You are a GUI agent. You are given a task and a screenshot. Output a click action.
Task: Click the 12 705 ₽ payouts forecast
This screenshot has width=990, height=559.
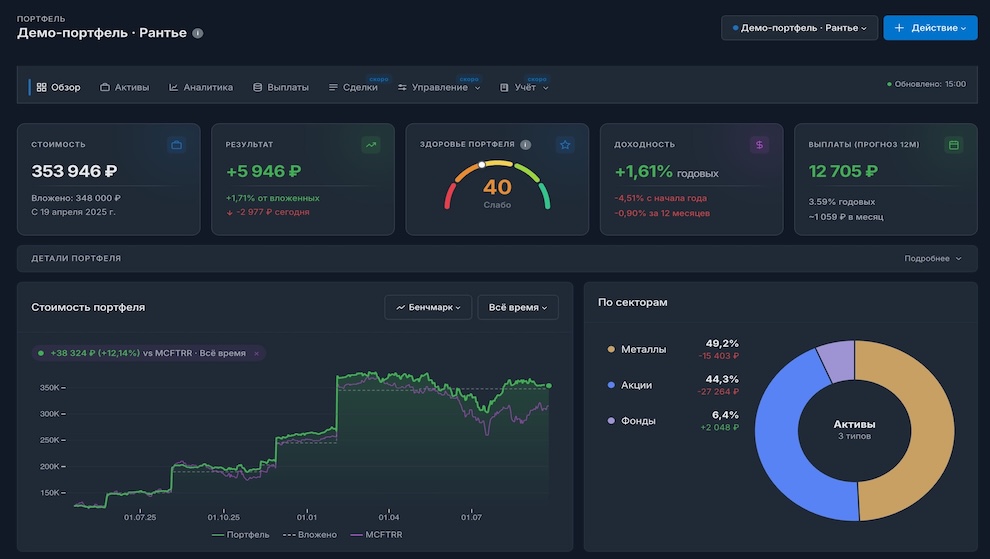(843, 171)
